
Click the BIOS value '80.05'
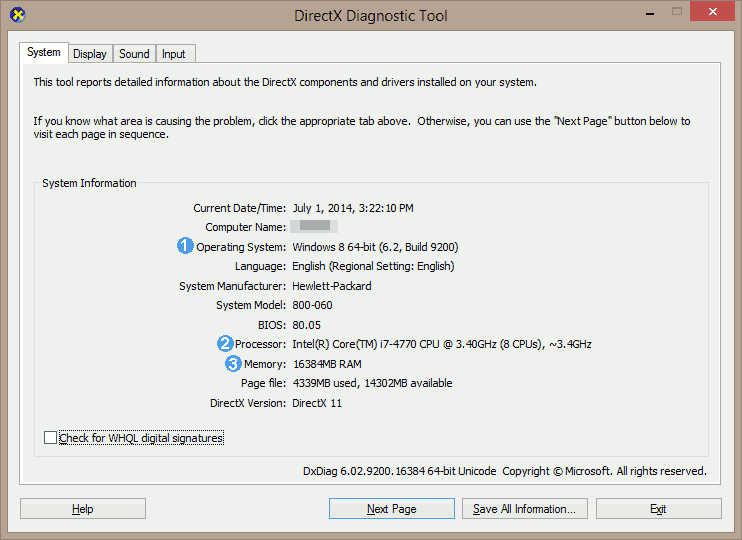coord(307,325)
